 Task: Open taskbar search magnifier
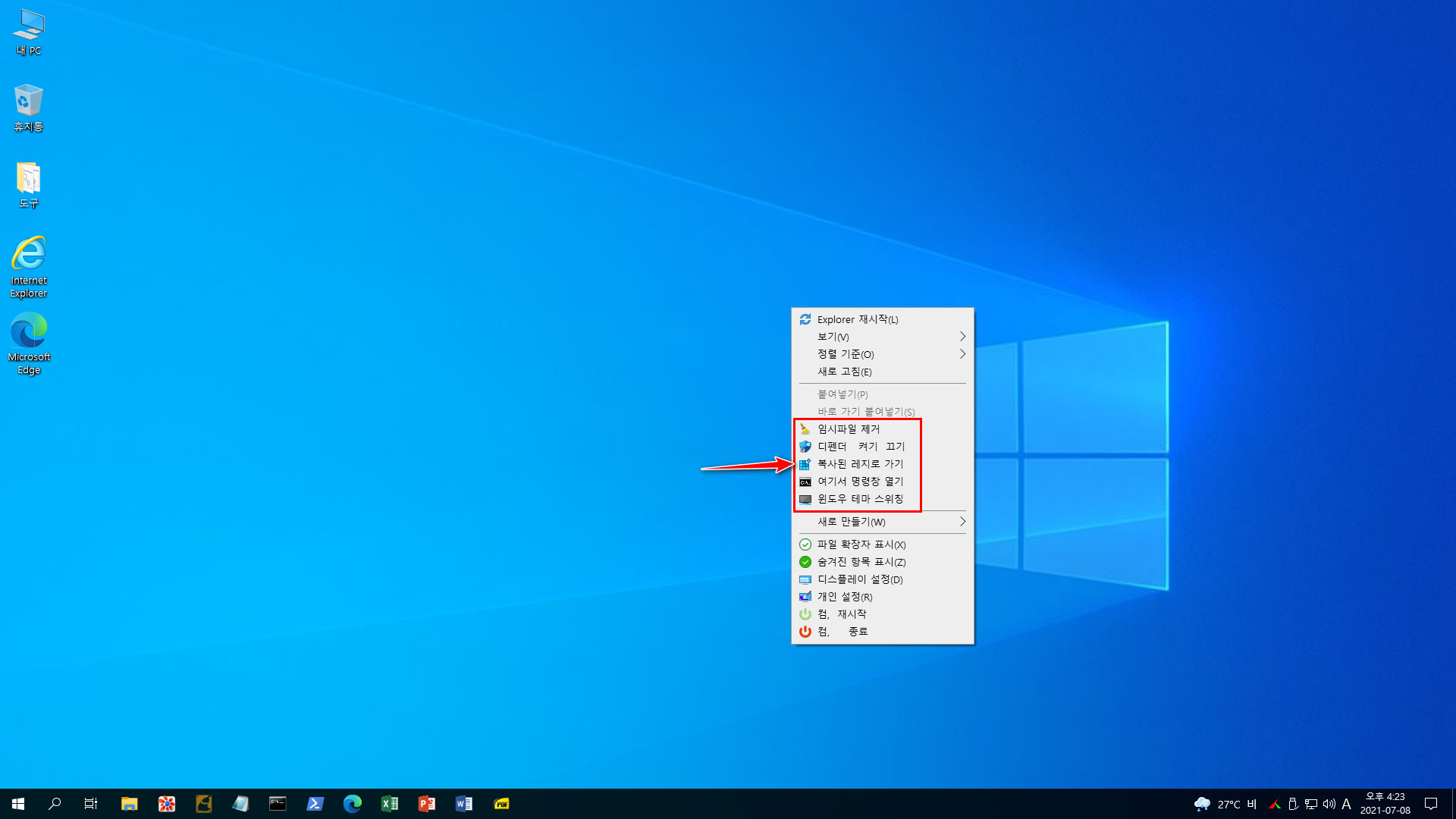tap(55, 804)
